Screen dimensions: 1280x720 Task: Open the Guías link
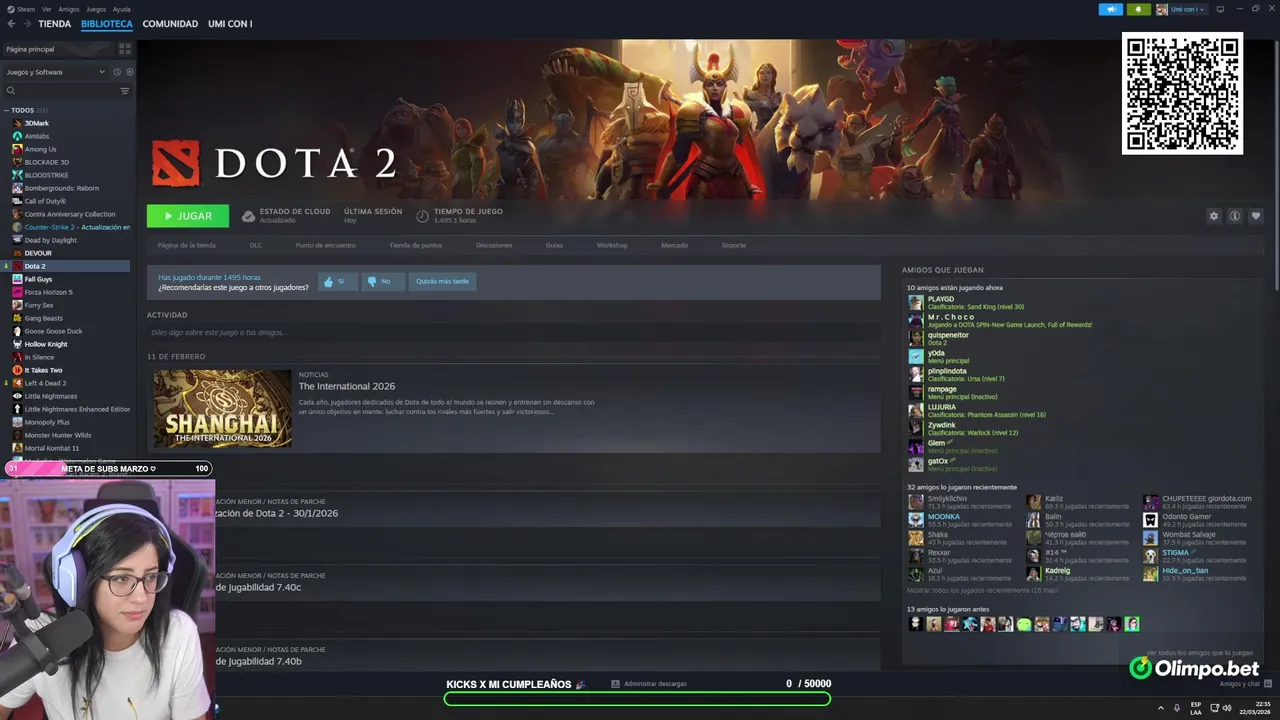tap(554, 245)
